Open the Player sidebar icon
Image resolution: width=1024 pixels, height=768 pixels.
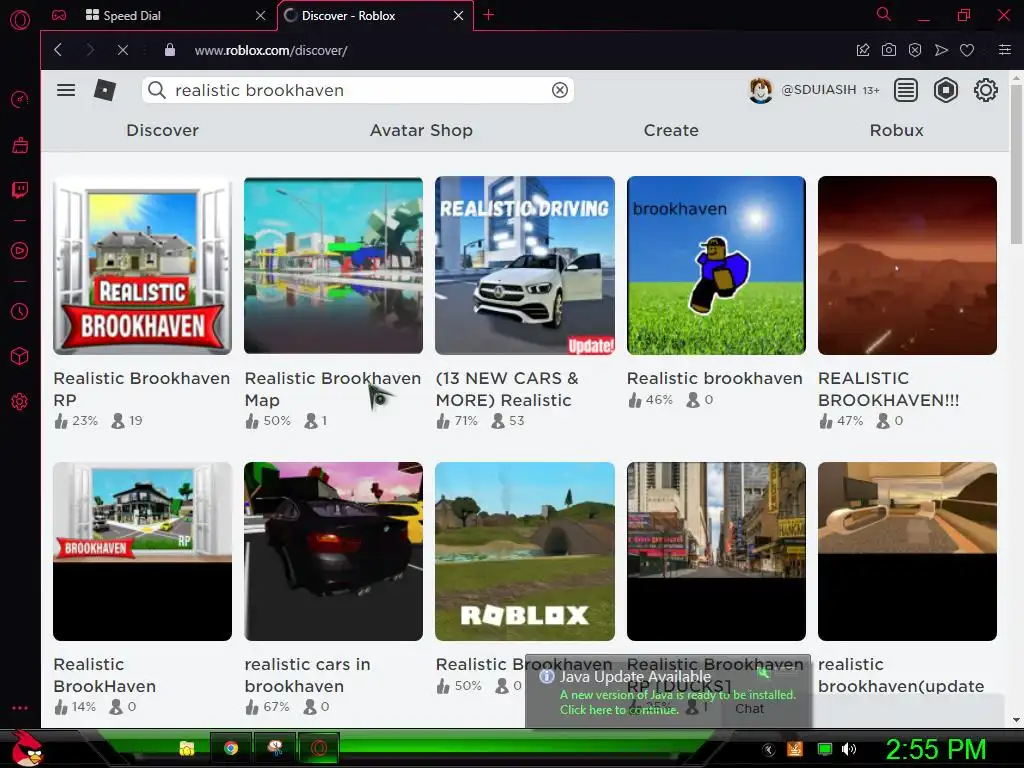coord(20,251)
